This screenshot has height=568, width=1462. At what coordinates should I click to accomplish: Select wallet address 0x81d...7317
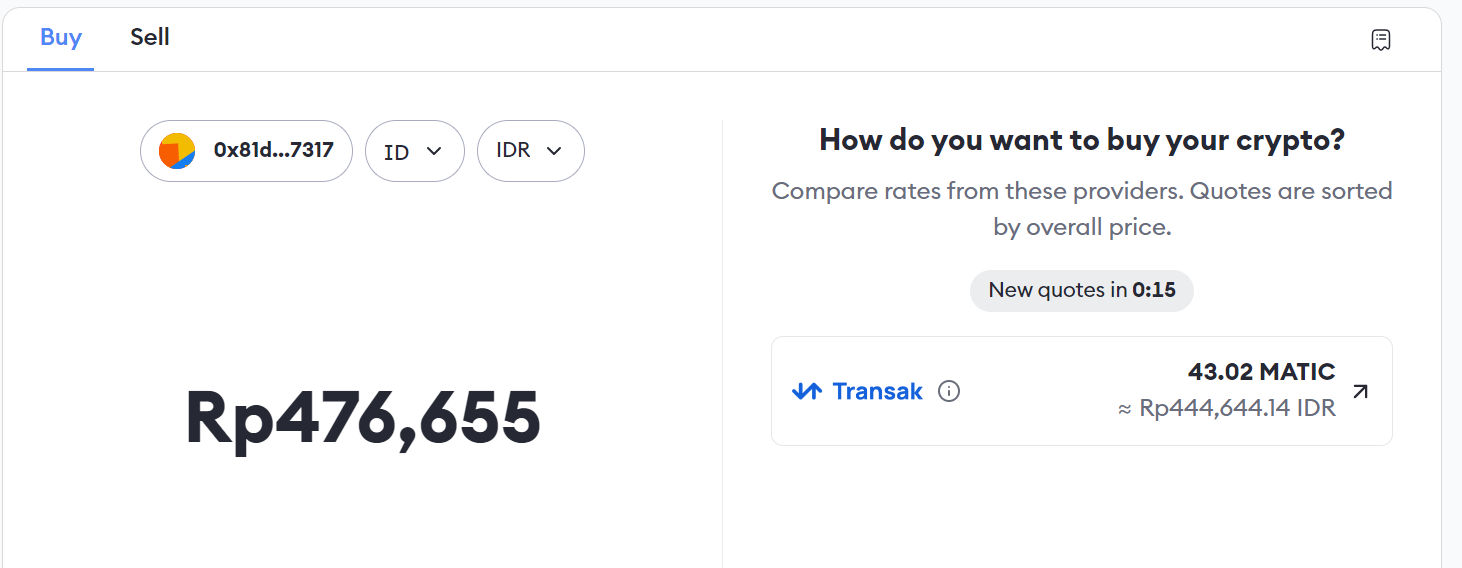273,151
